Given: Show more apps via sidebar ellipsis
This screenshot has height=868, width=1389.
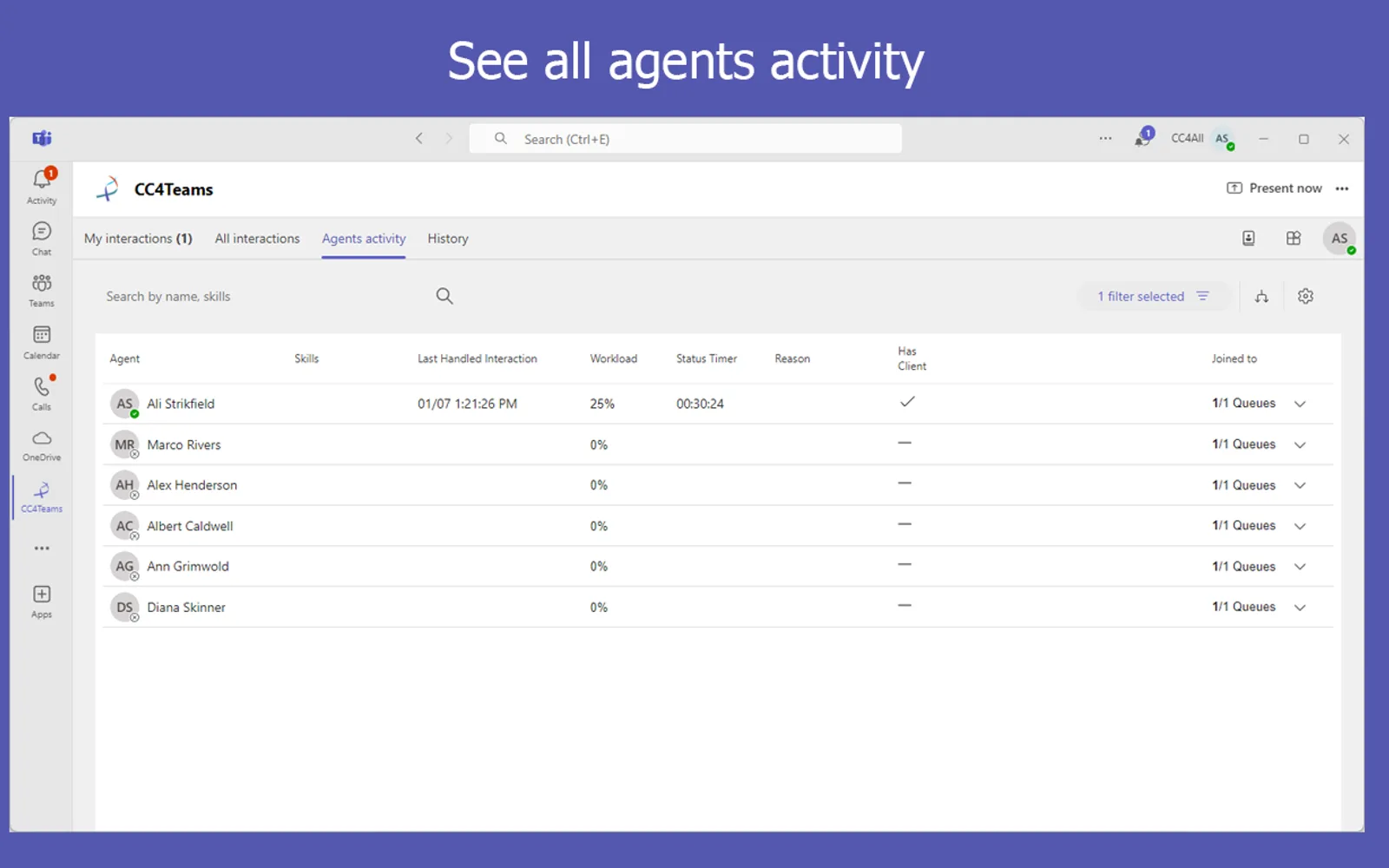Looking at the screenshot, I should tap(42, 549).
